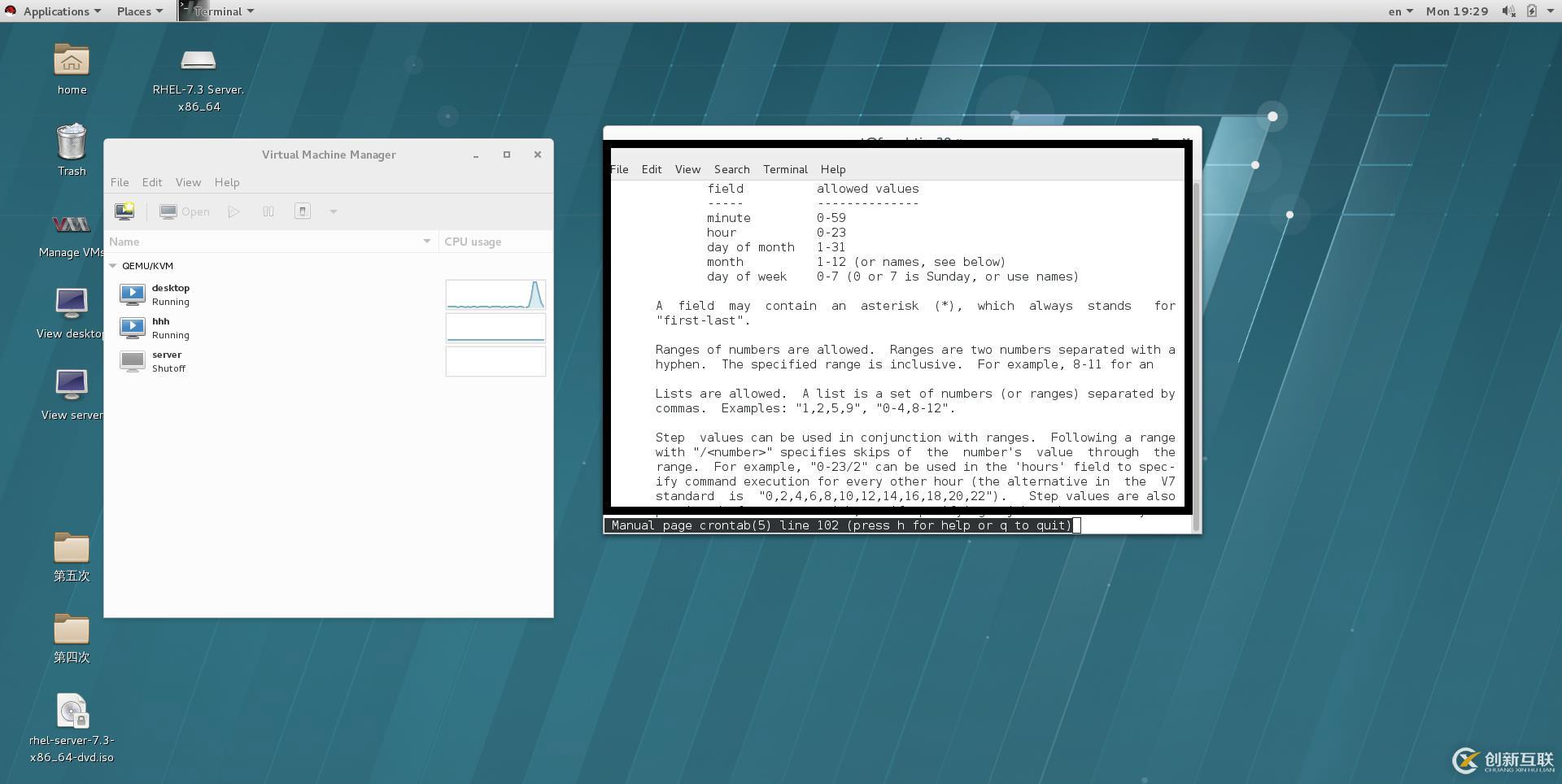The image size is (1562, 784).
Task: Click the clock showing Mon 19:29
Action: point(1457,11)
